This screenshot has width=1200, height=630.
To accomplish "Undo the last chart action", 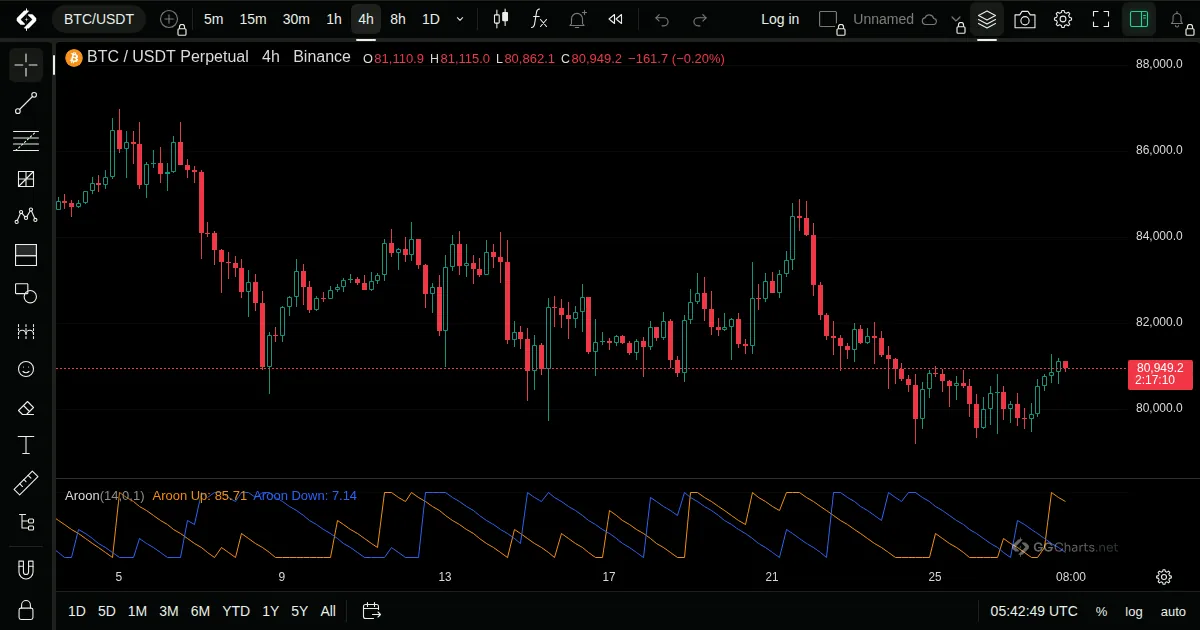I will click(x=662, y=19).
